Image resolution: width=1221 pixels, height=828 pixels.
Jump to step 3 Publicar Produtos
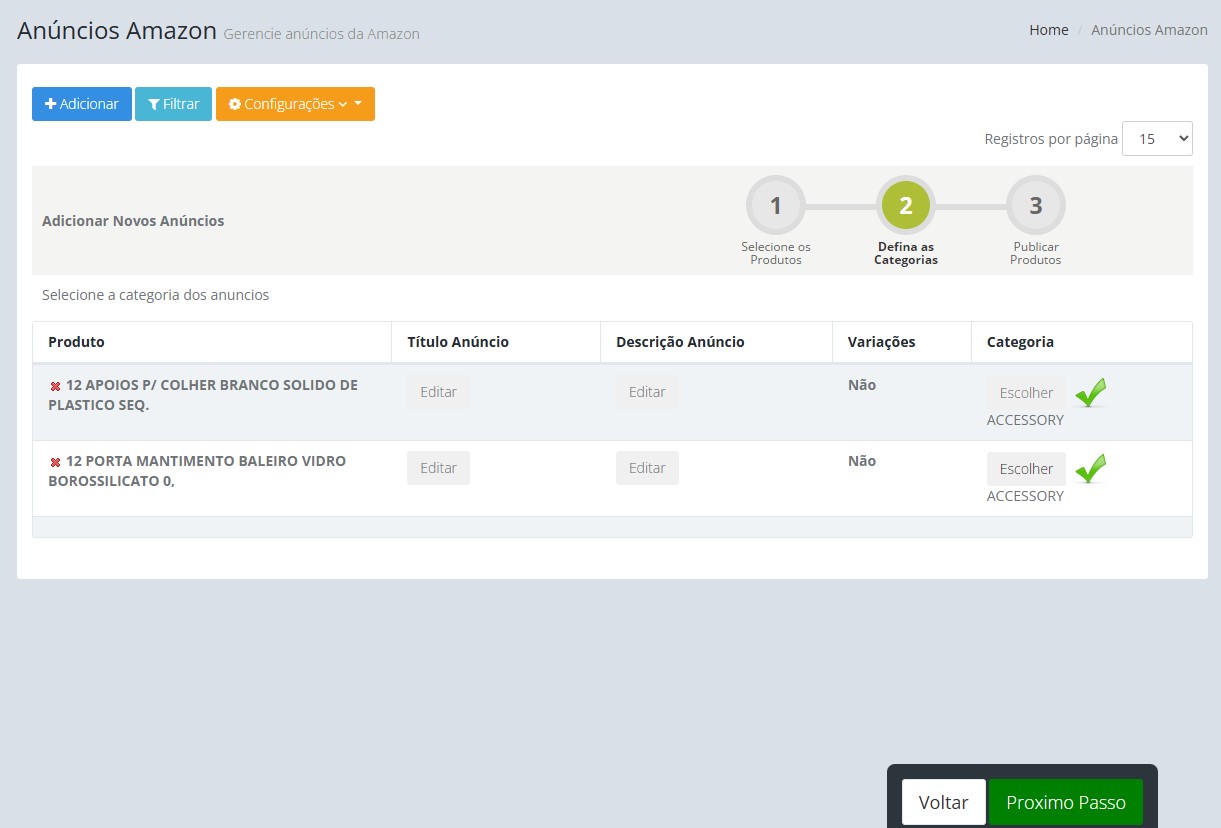click(1036, 206)
